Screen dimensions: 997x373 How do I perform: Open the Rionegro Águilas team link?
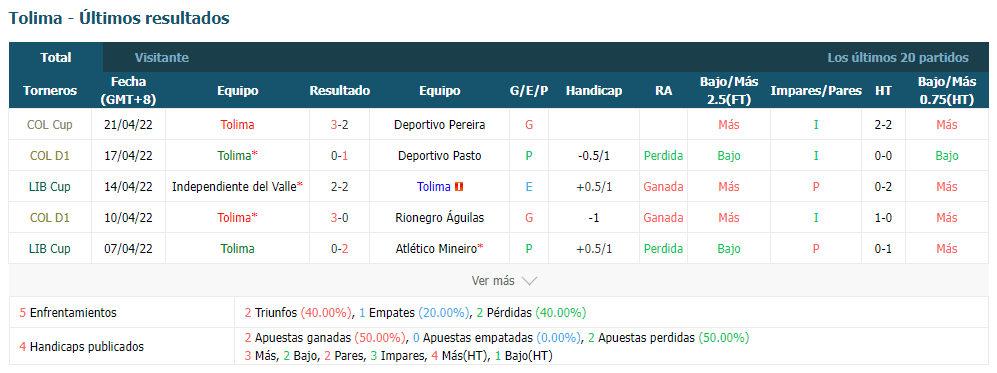440,218
